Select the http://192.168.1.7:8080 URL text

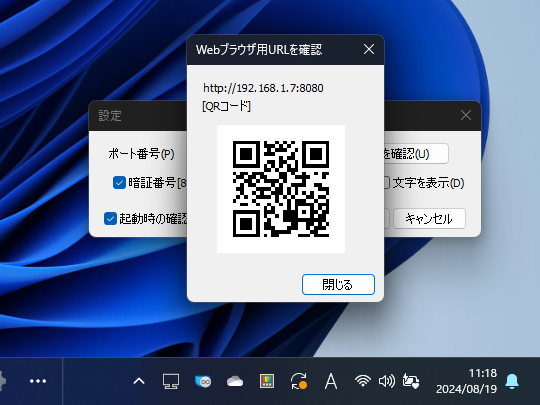[263, 88]
